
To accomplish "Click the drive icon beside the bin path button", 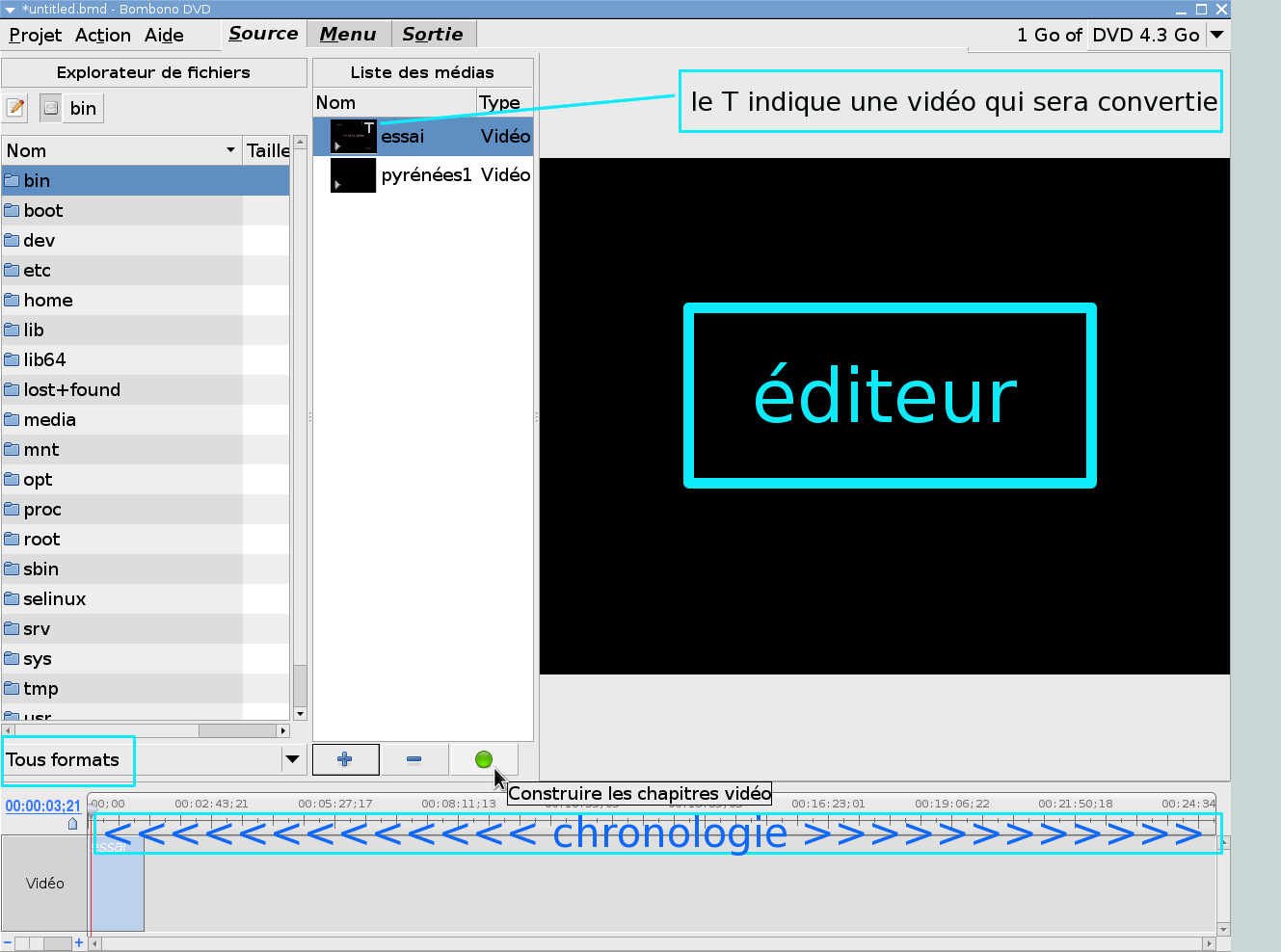I will (51, 108).
